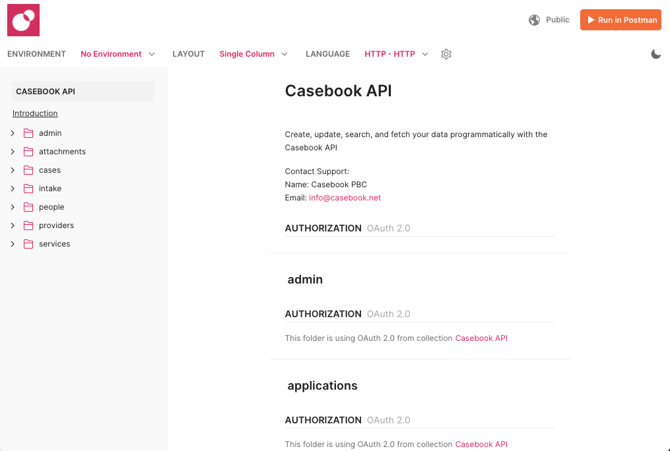Click the info@casebook.net email link

tap(344, 198)
